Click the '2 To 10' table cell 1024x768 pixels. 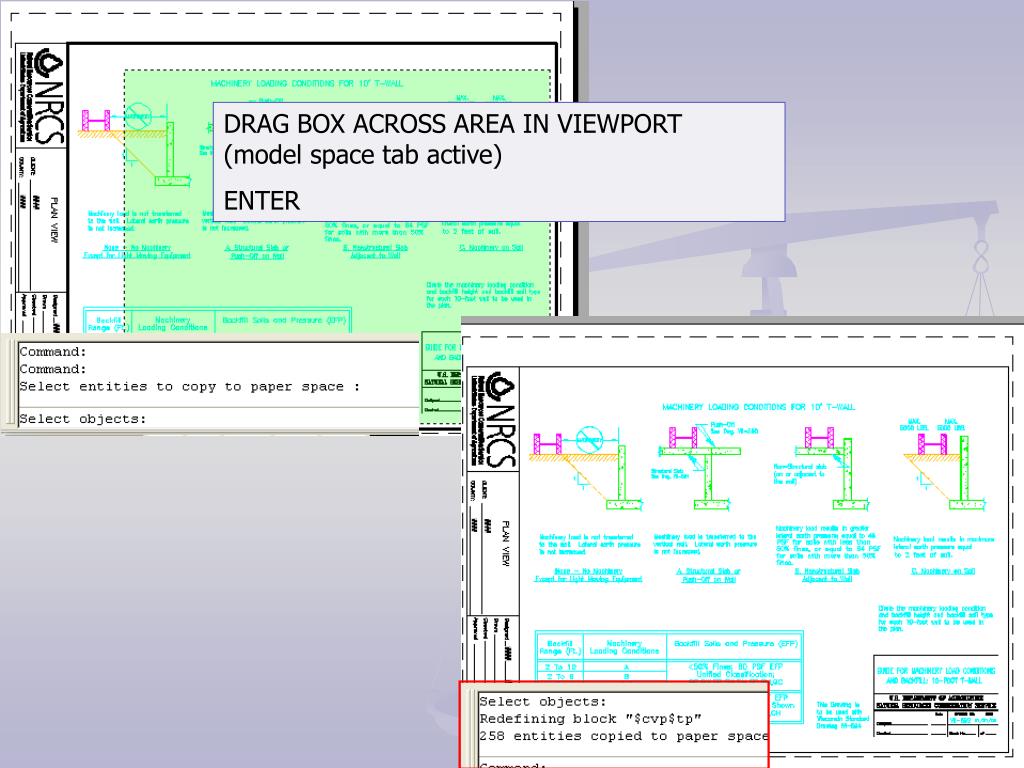(560, 667)
